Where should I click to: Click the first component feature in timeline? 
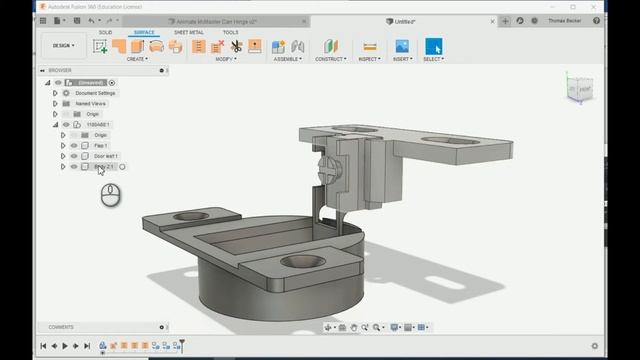point(103,346)
